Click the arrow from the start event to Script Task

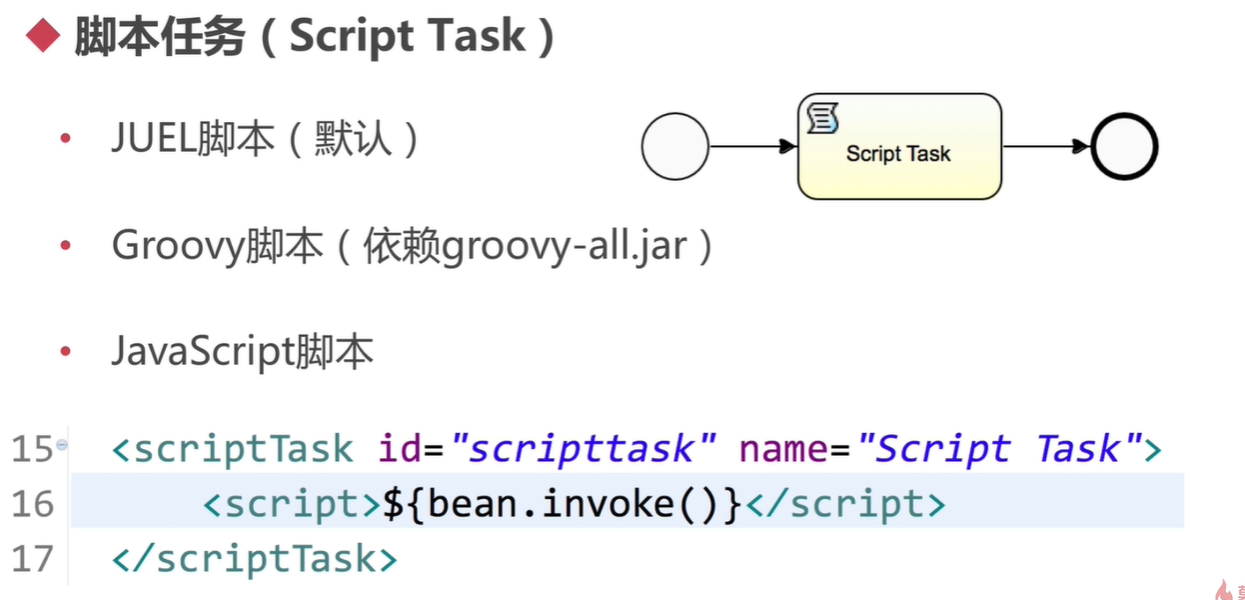[753, 147]
